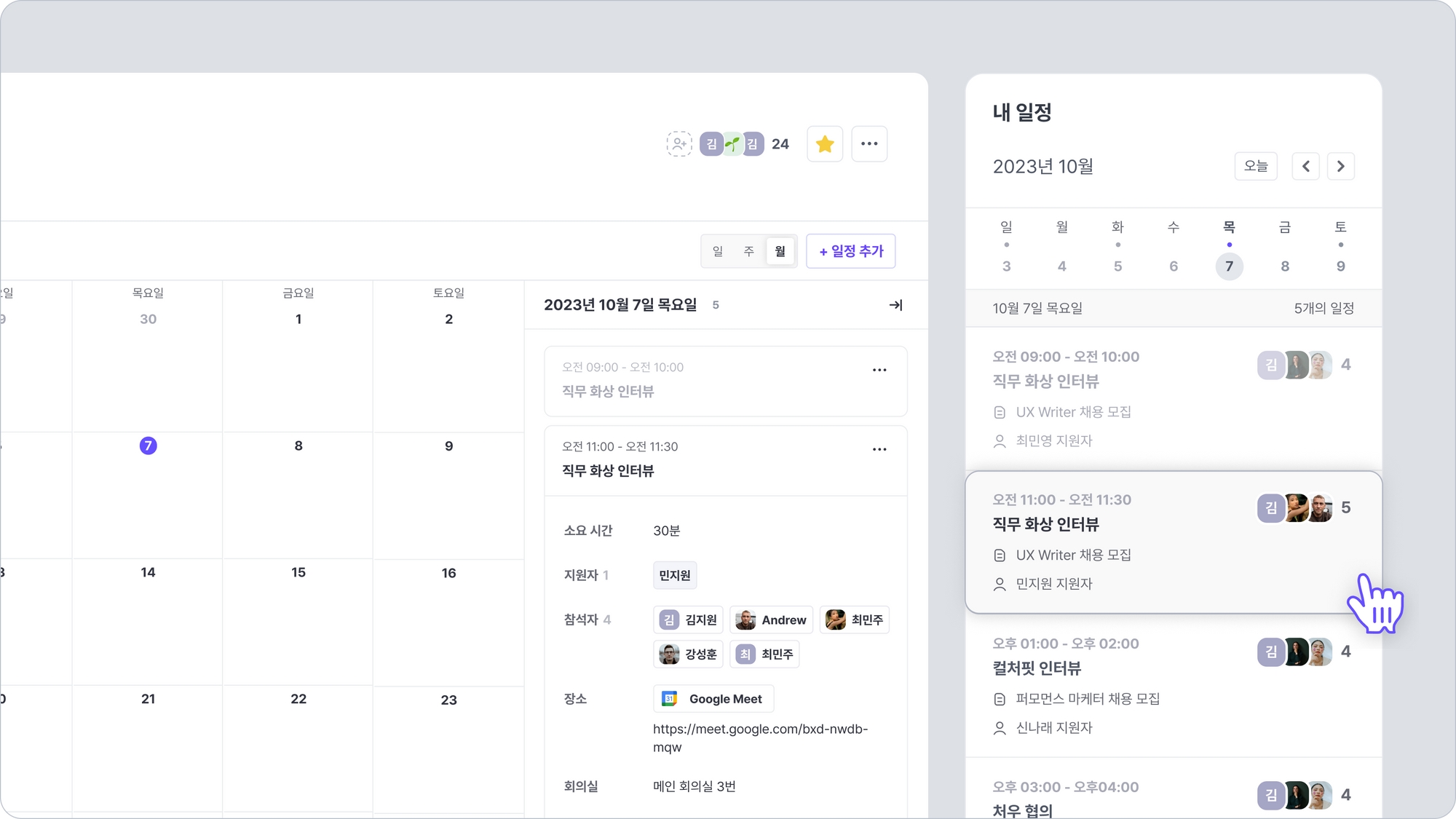Image resolution: width=1456 pixels, height=819 pixels.
Task: Open the 컬처핏 인터뷰 schedule item
Action: point(1037,668)
